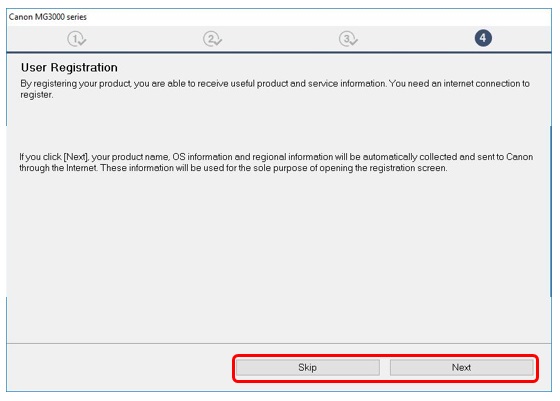Screen dimensions: 560x401
Task: Click the completed step 1 indicator
Action: 75,38
